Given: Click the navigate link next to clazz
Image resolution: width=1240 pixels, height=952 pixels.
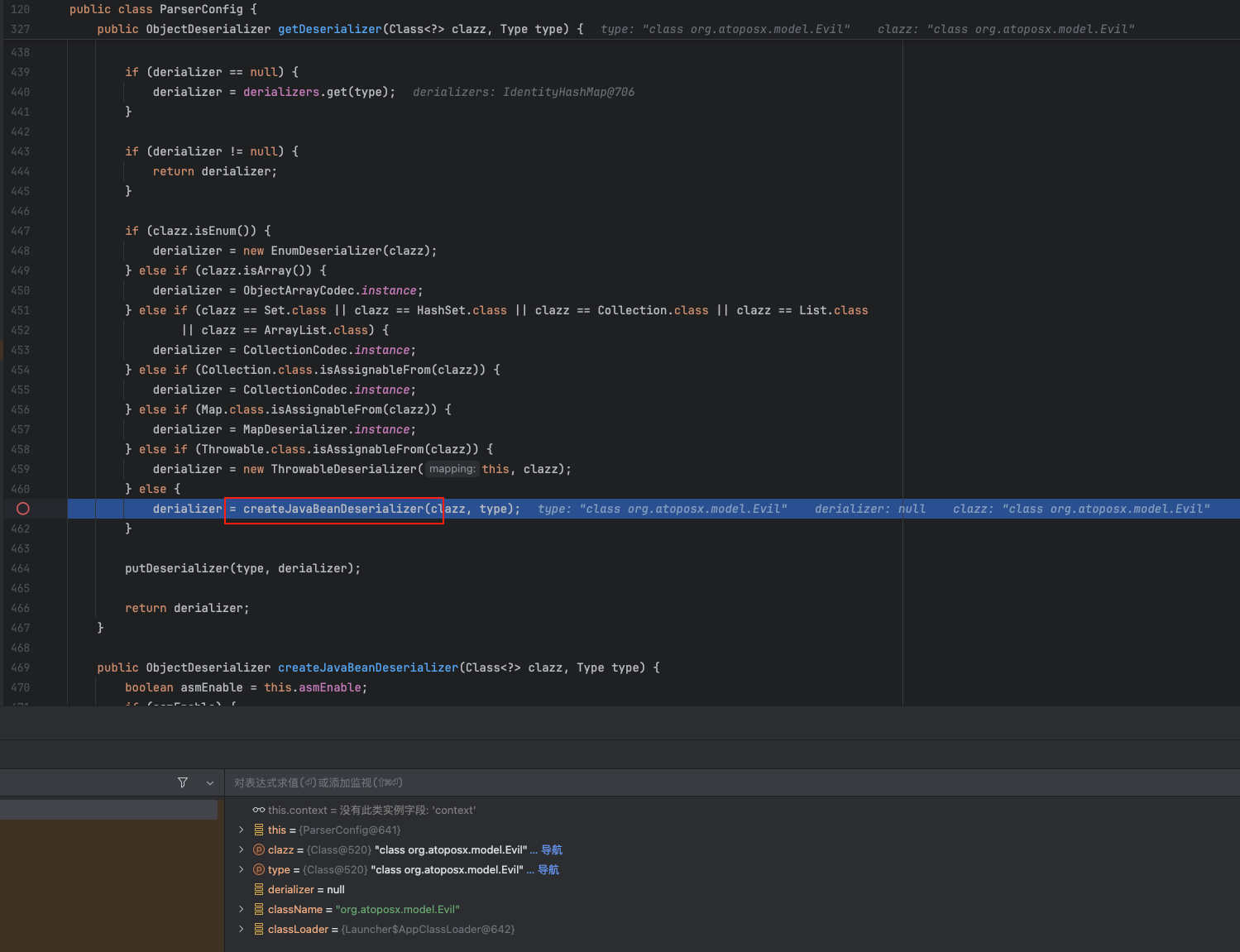Looking at the screenshot, I should click(551, 849).
